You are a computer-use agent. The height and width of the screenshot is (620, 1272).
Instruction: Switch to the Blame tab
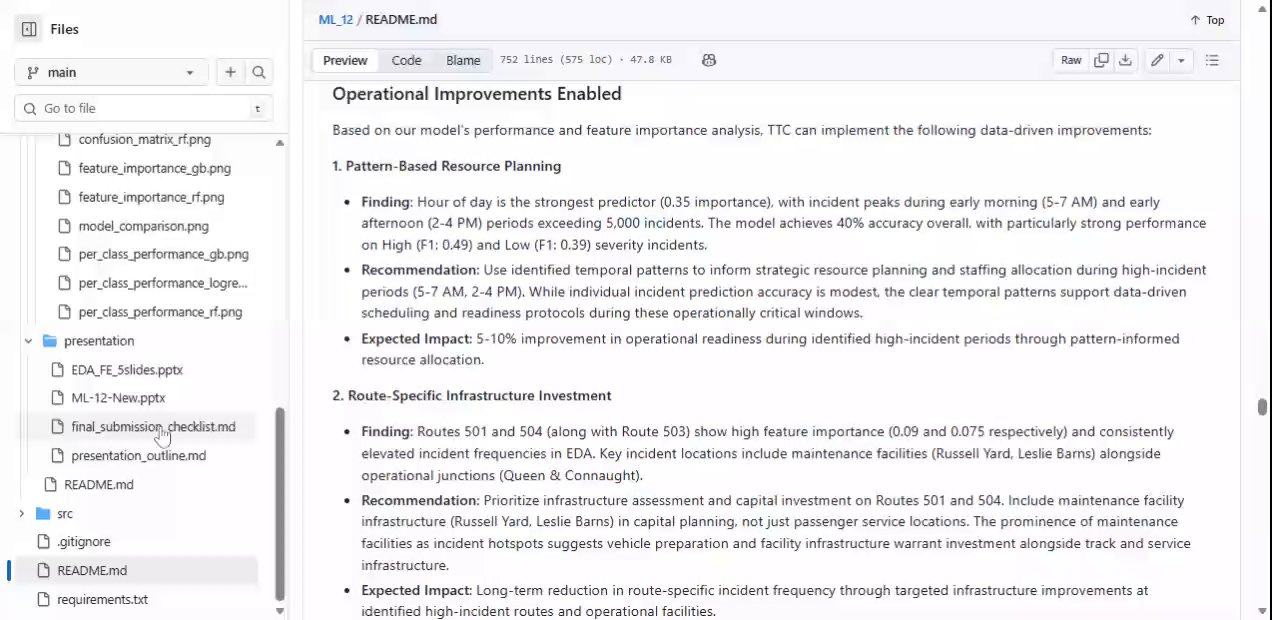click(463, 60)
